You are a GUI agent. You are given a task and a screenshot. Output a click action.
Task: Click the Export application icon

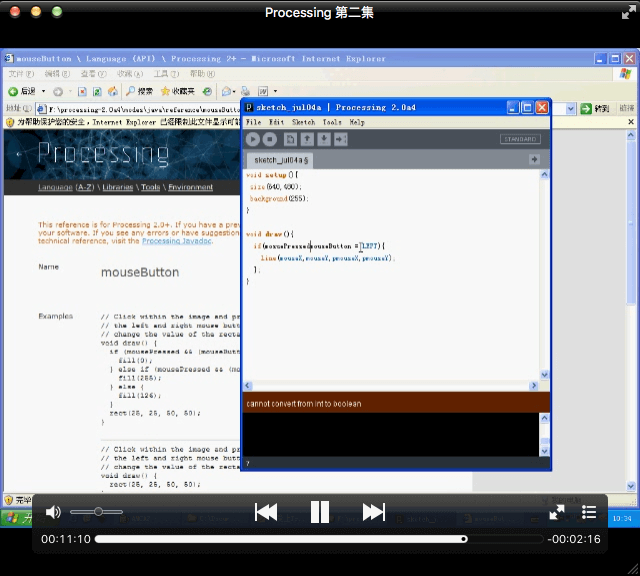coord(341,139)
